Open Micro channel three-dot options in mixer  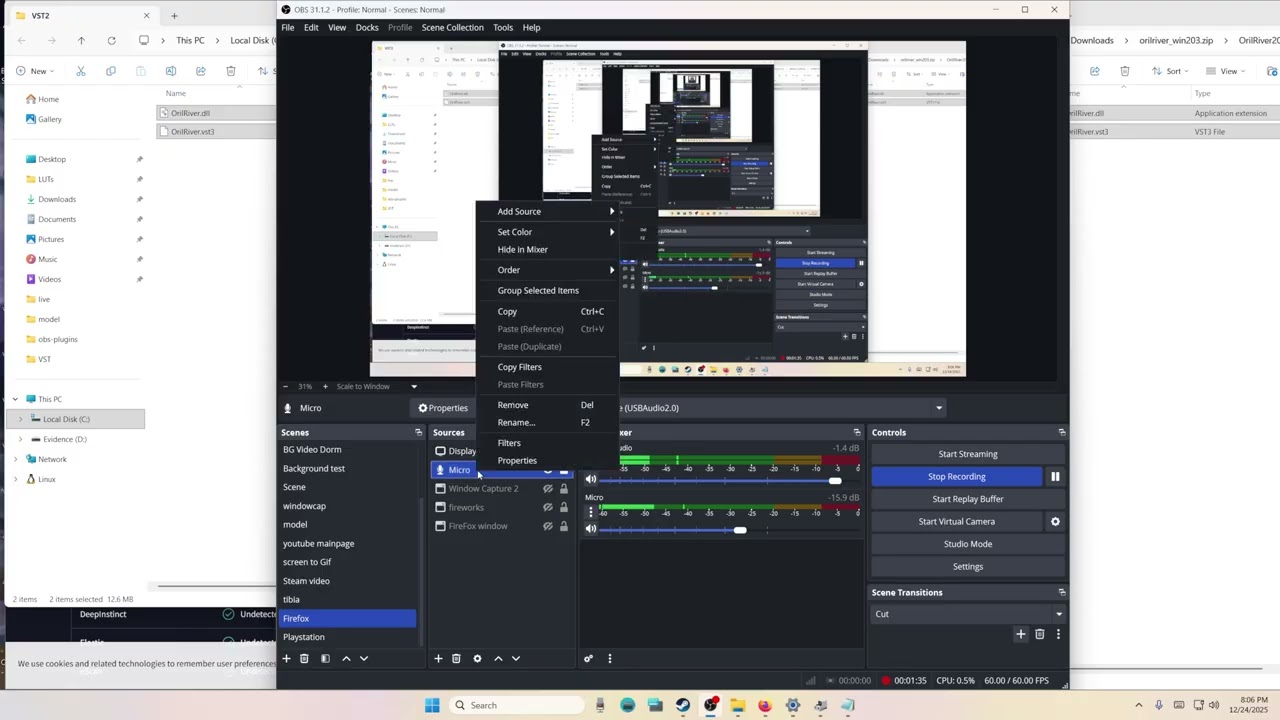[590, 511]
